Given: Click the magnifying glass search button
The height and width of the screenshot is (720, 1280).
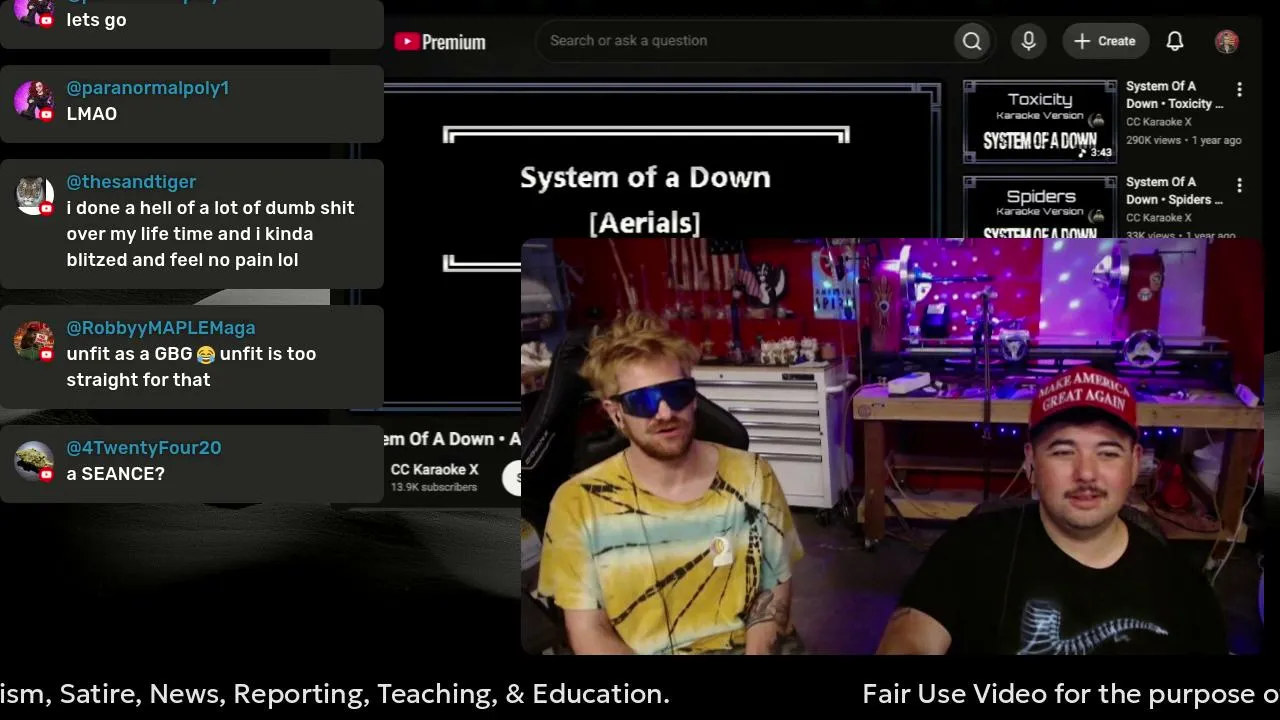Looking at the screenshot, I should pos(972,41).
